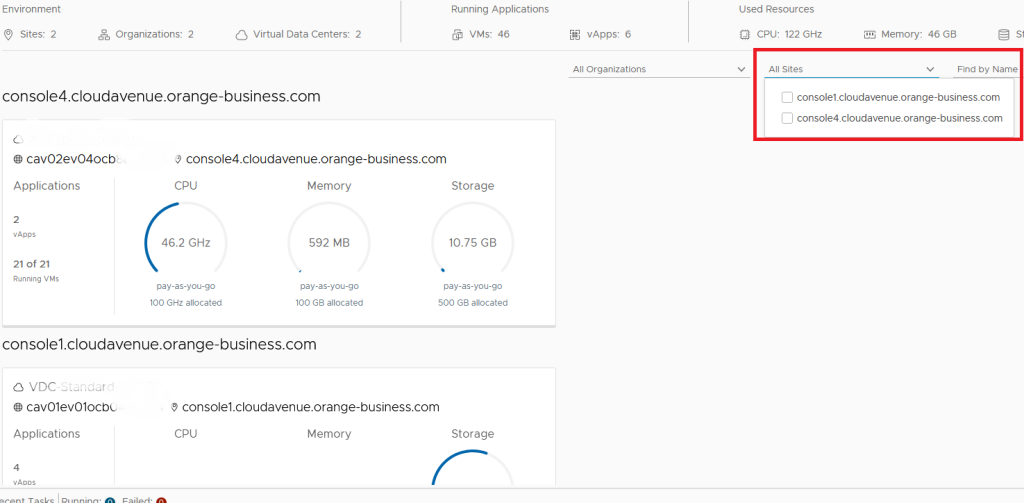Click the Organizations: 2 summary
Image resolution: width=1024 pixels, height=503 pixels.
[x=146, y=34]
